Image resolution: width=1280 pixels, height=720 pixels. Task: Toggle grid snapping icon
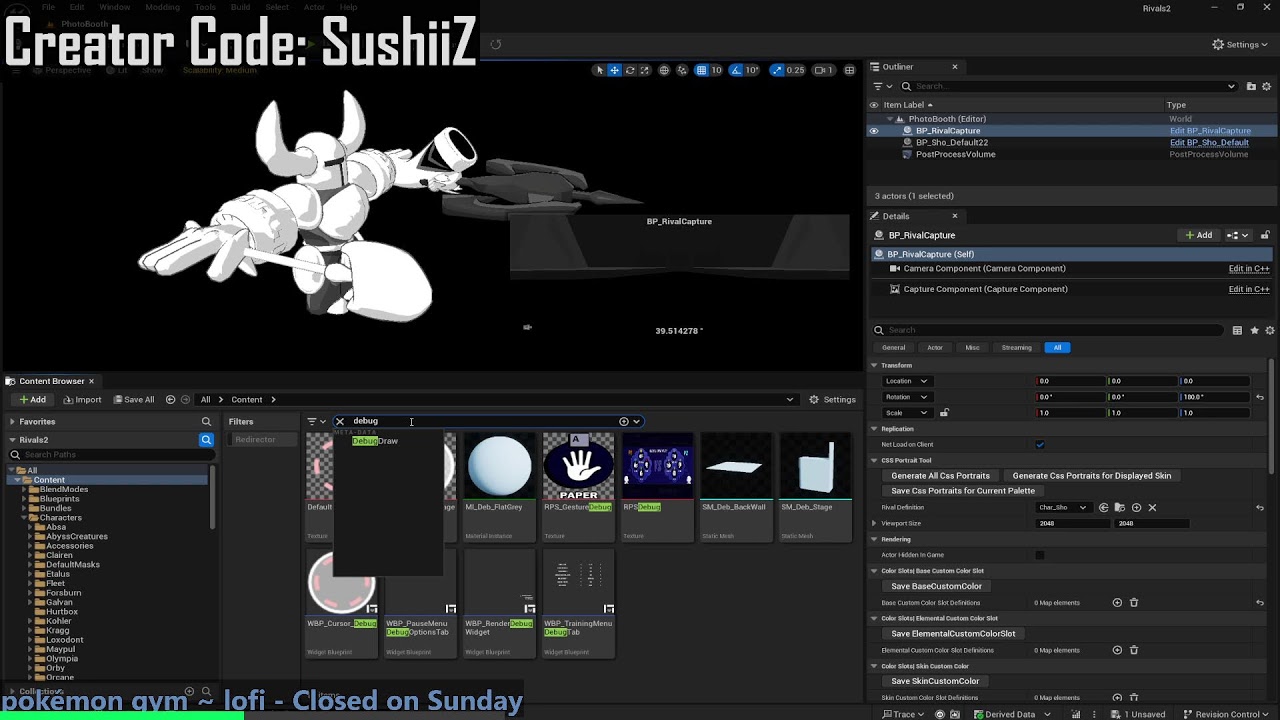702,70
